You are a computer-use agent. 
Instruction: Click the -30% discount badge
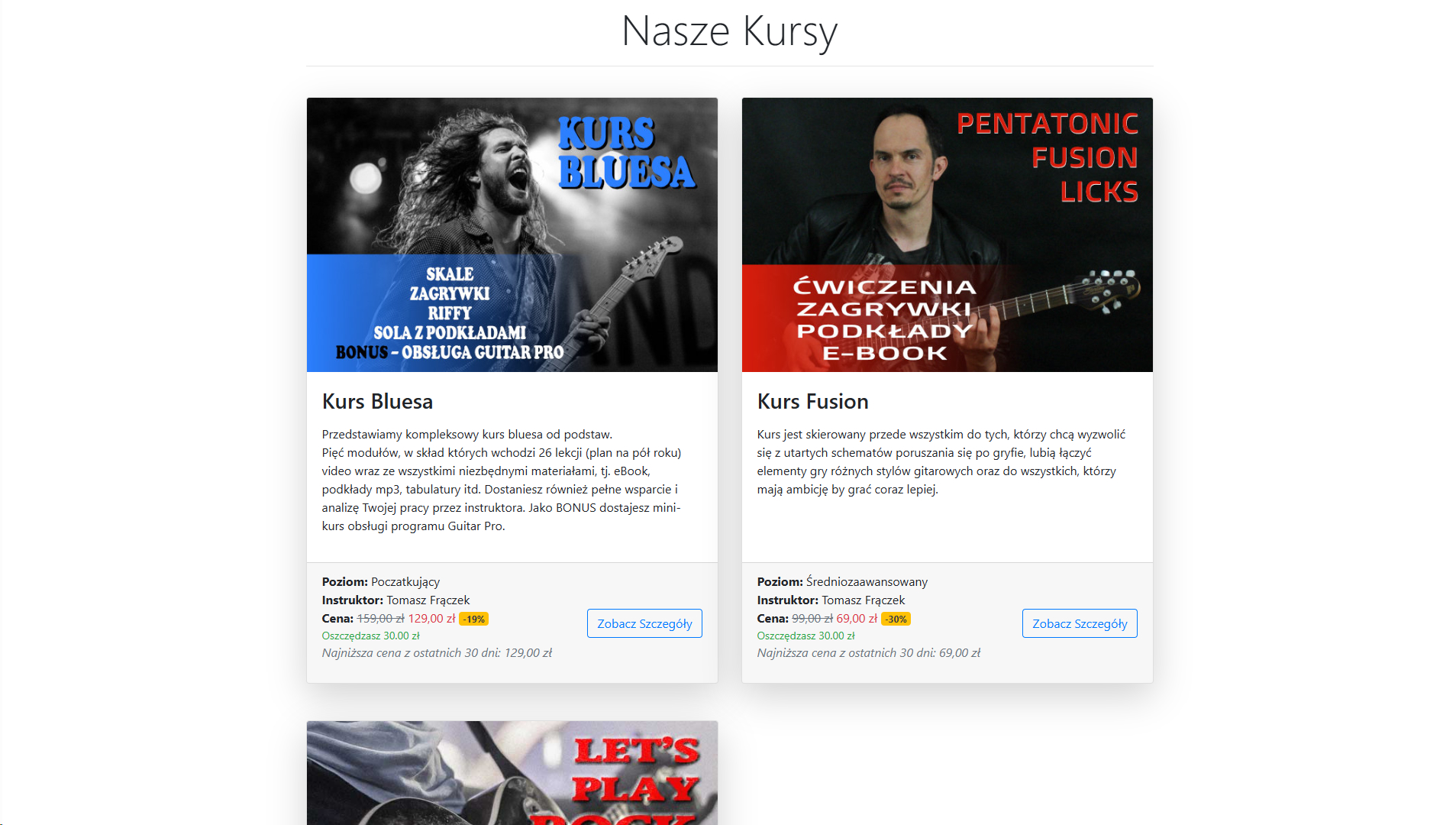point(896,620)
